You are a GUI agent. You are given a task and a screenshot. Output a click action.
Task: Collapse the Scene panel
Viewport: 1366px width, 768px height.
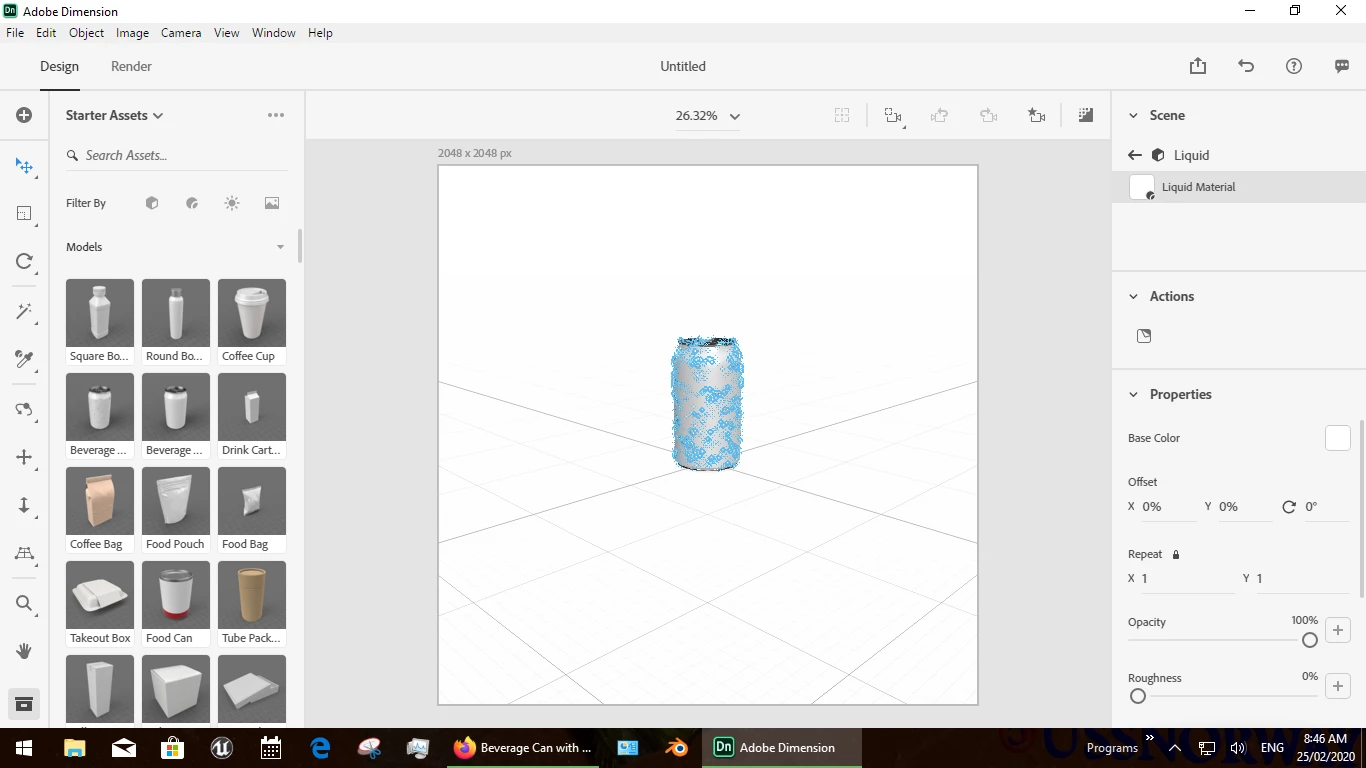1133,115
